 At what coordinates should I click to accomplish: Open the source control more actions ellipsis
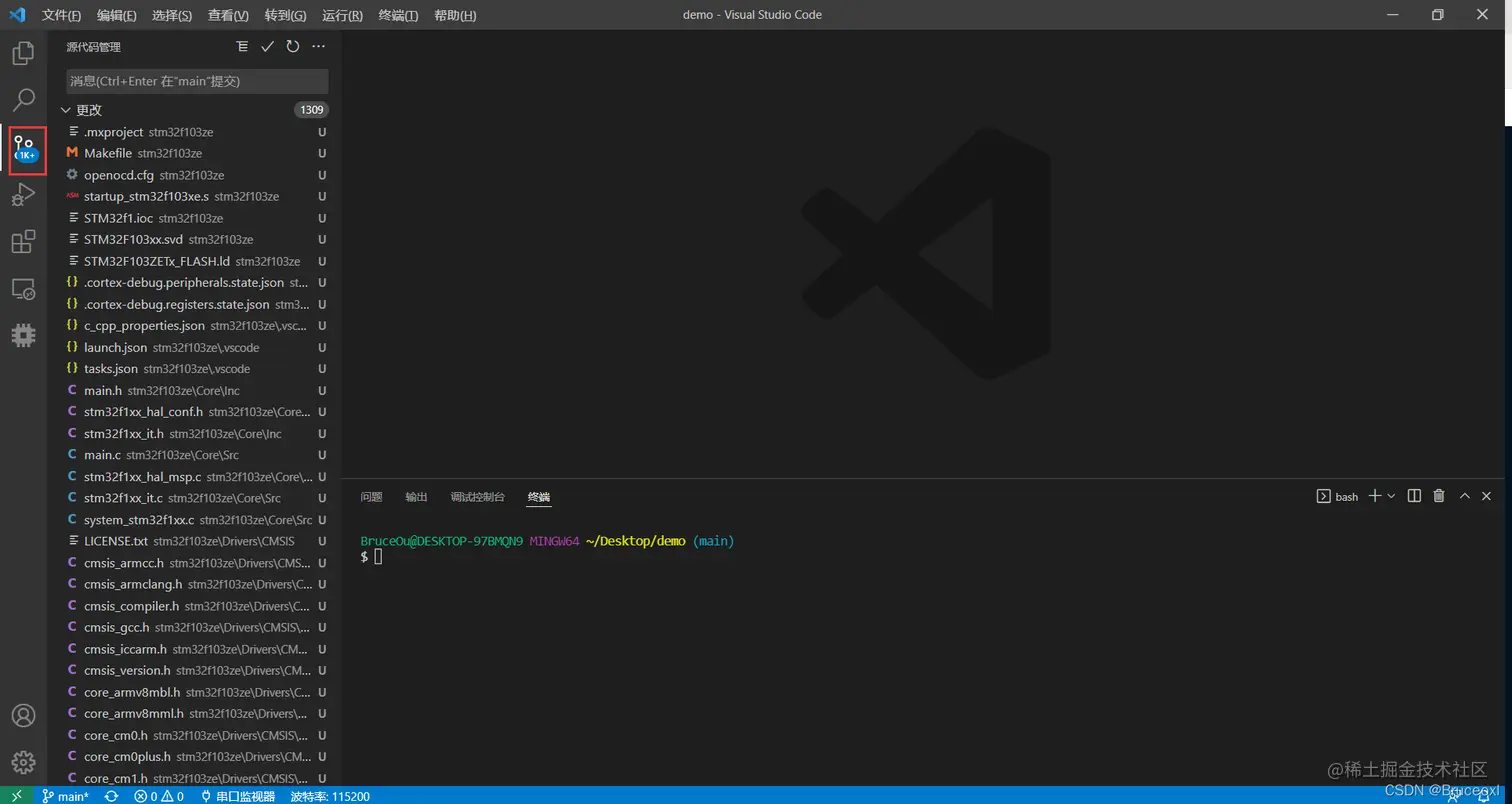point(319,46)
